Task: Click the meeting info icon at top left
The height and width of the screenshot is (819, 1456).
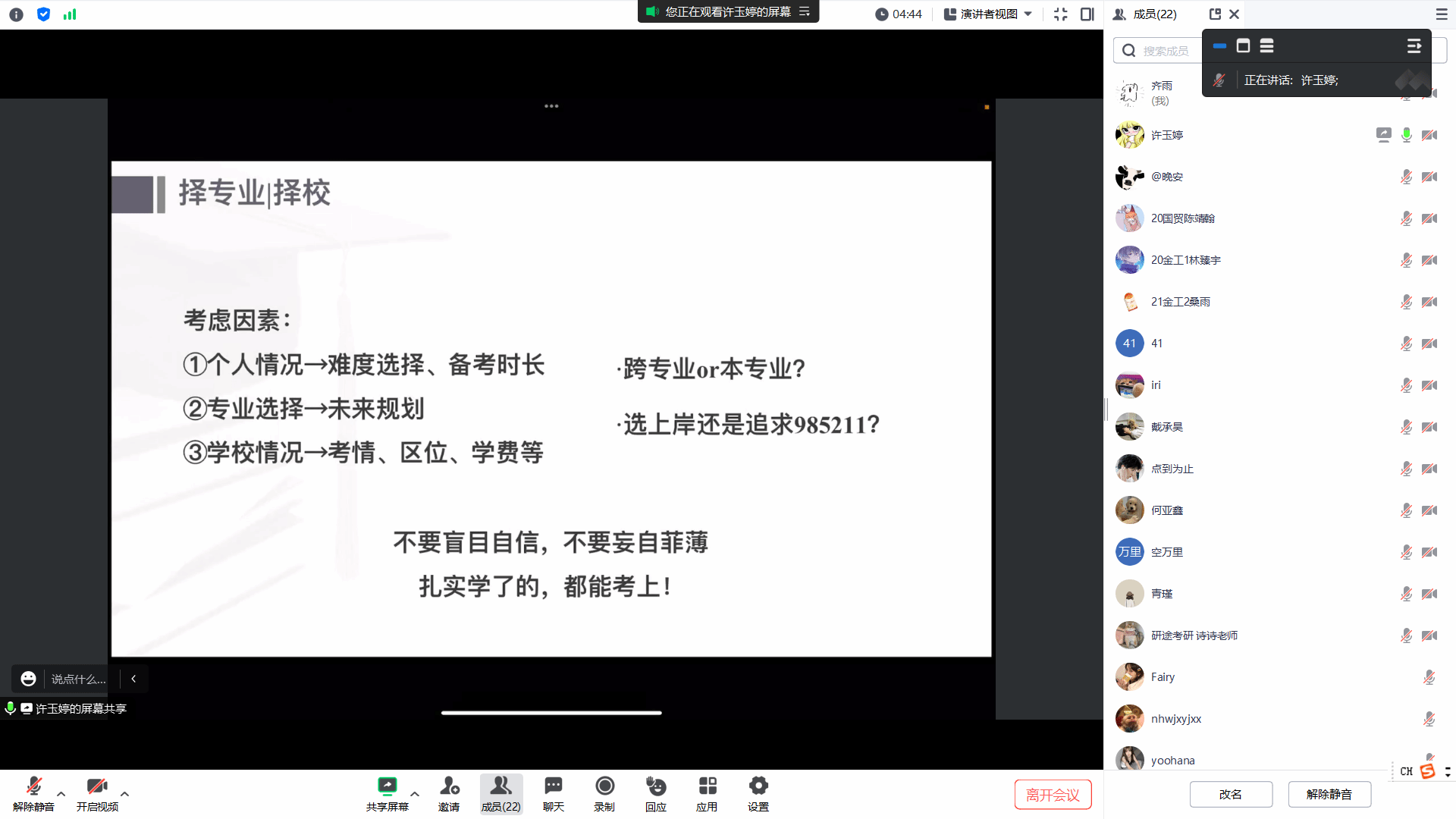Action: pos(16,14)
